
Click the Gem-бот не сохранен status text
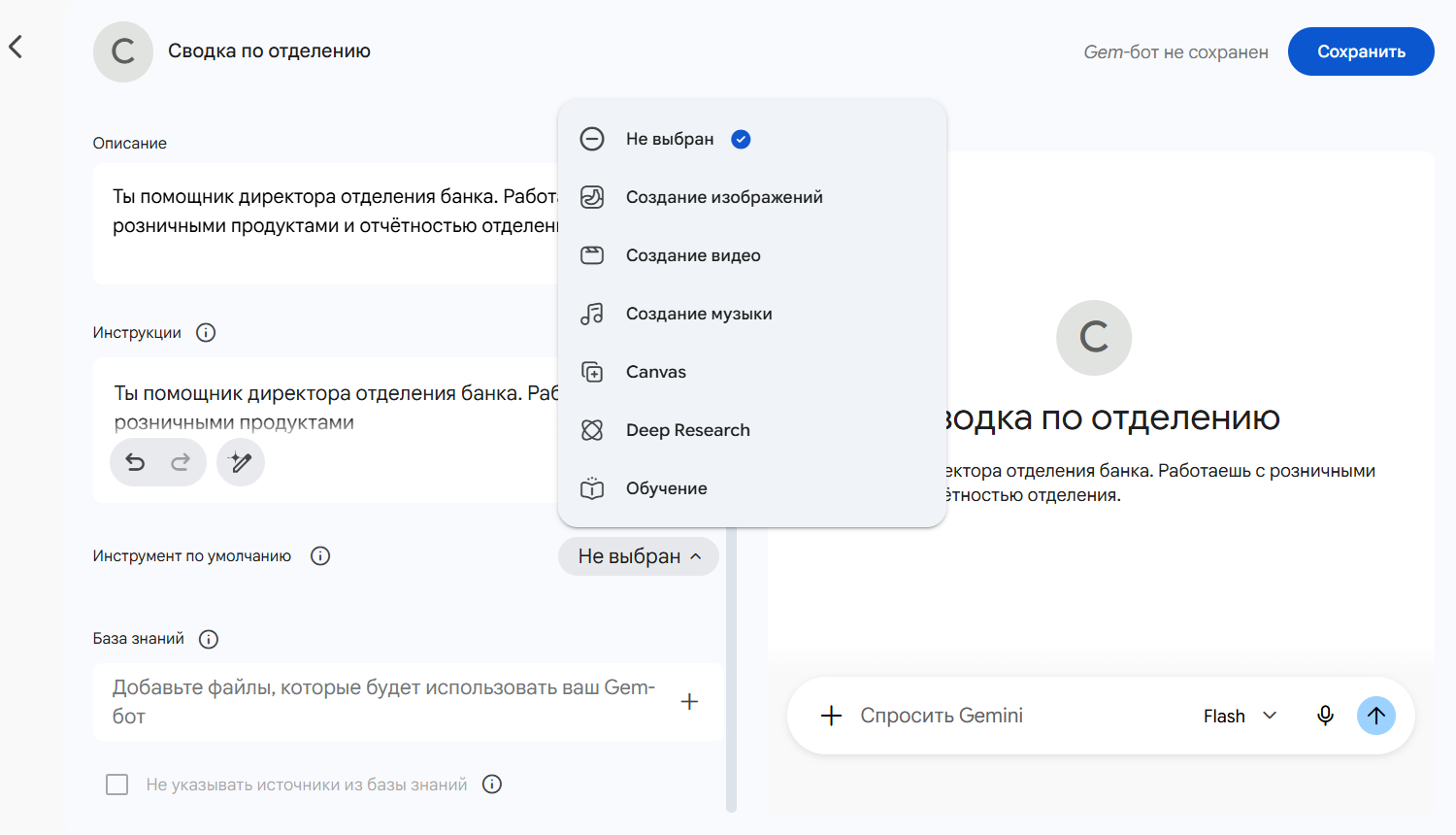1175,52
